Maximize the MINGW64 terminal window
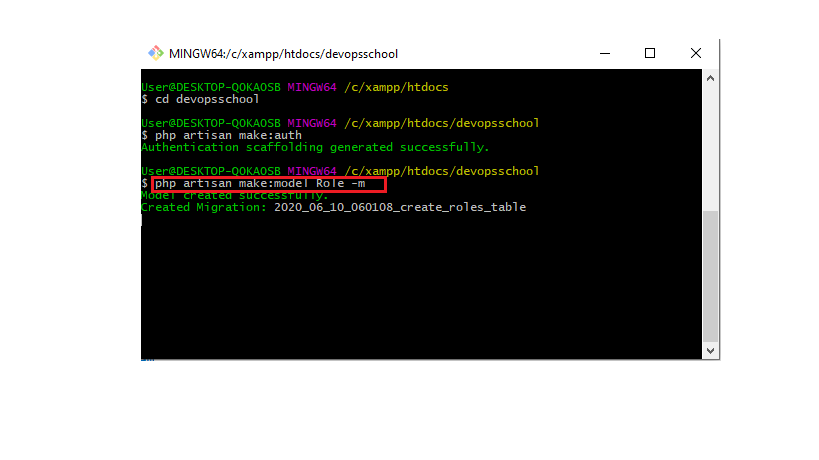819x460 pixels. (650, 53)
